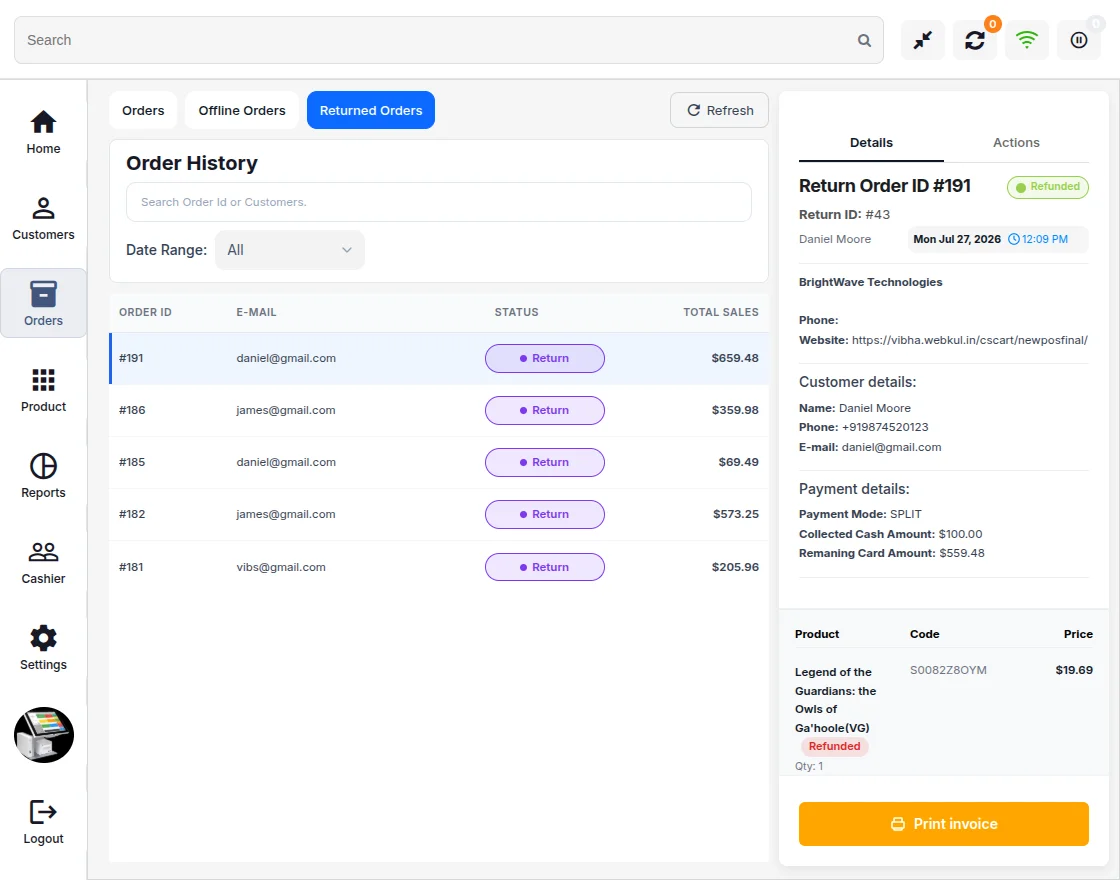Open the Cashier section
This screenshot has height=880, width=1120.
point(43,562)
